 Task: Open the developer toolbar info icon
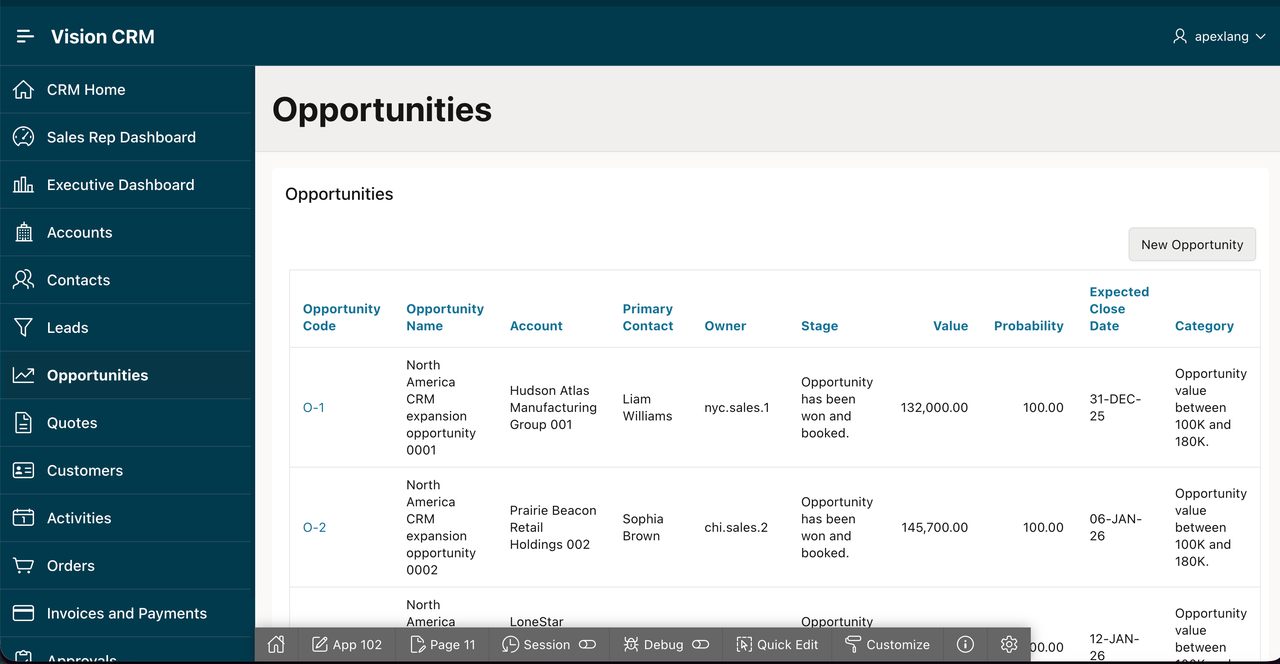pyautogui.click(x=965, y=645)
